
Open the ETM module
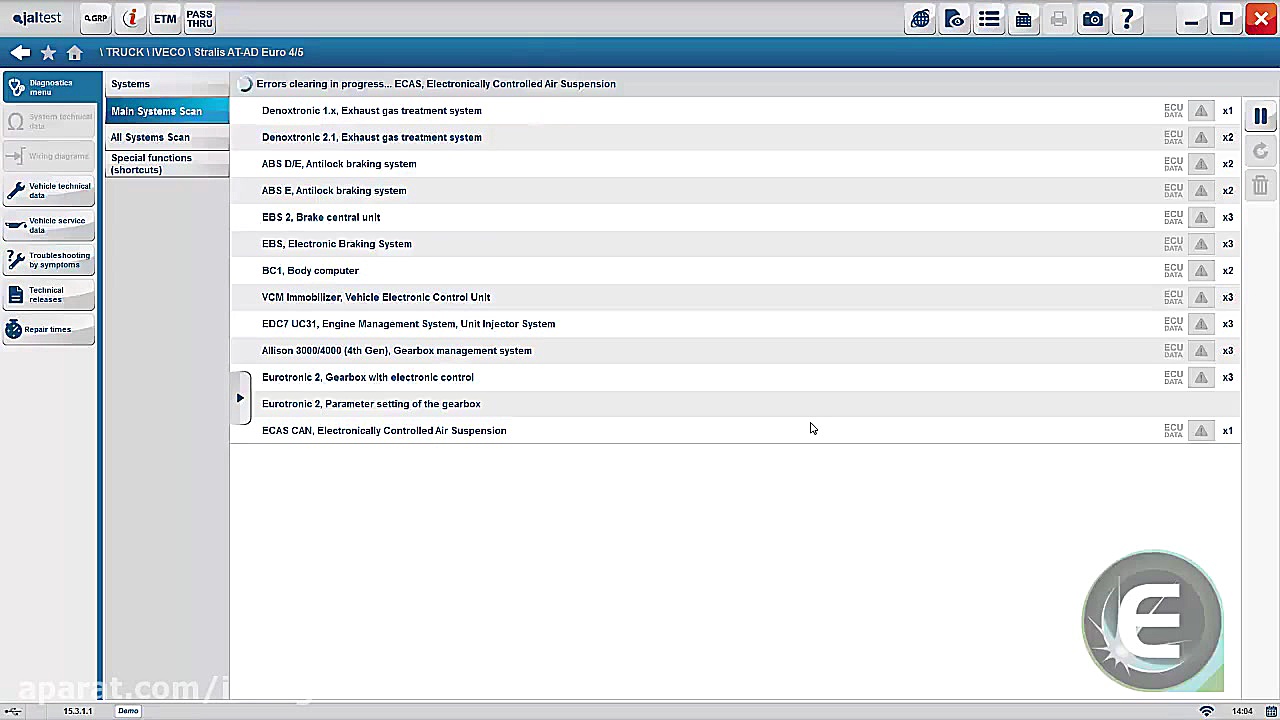pyautogui.click(x=165, y=18)
